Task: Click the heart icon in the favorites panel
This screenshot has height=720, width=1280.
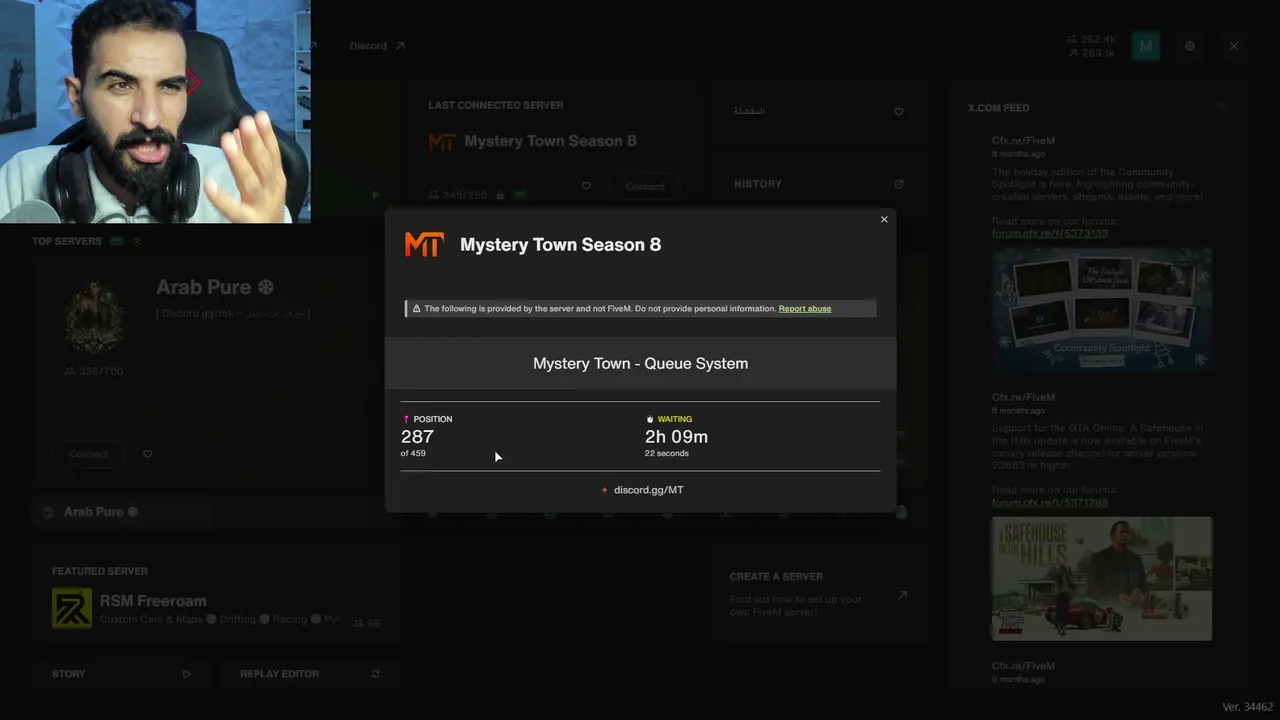Action: point(899,112)
